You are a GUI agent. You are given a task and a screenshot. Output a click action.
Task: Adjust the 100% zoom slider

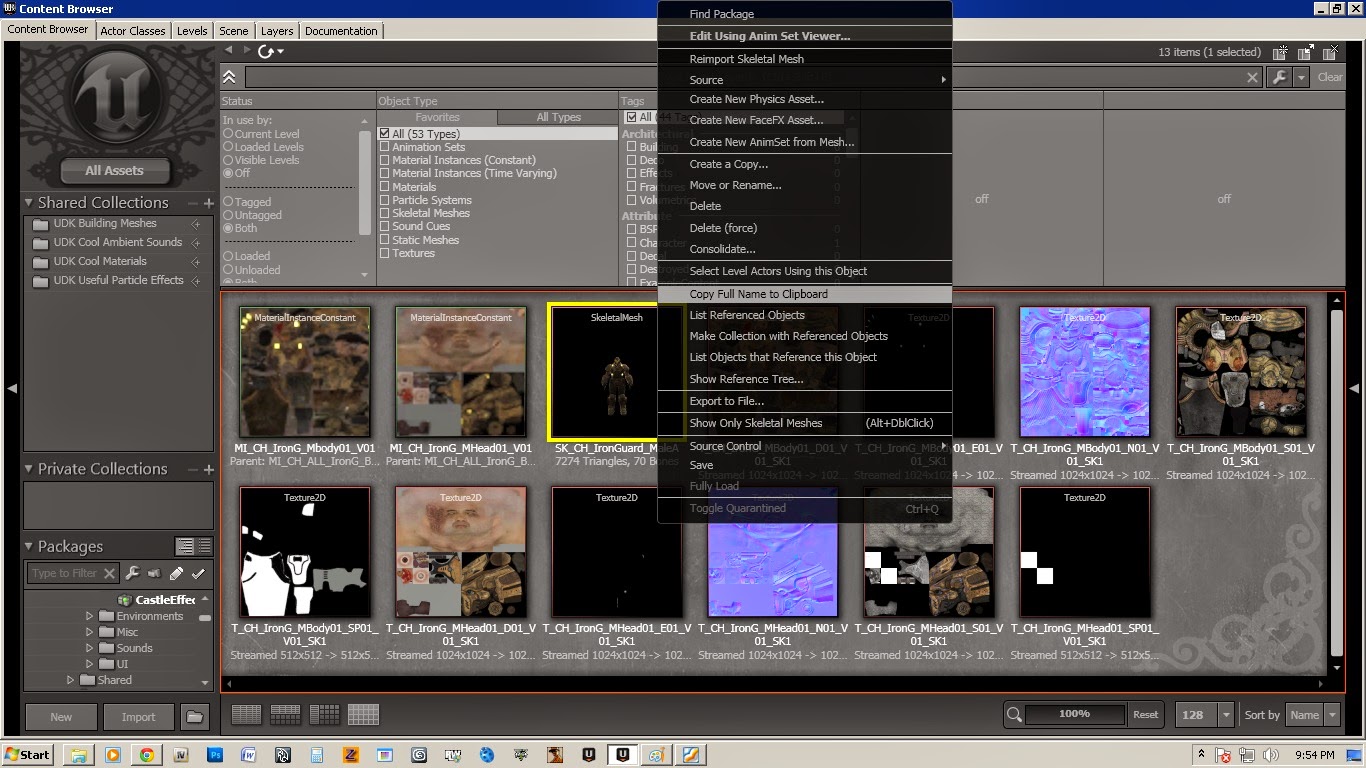point(1074,714)
